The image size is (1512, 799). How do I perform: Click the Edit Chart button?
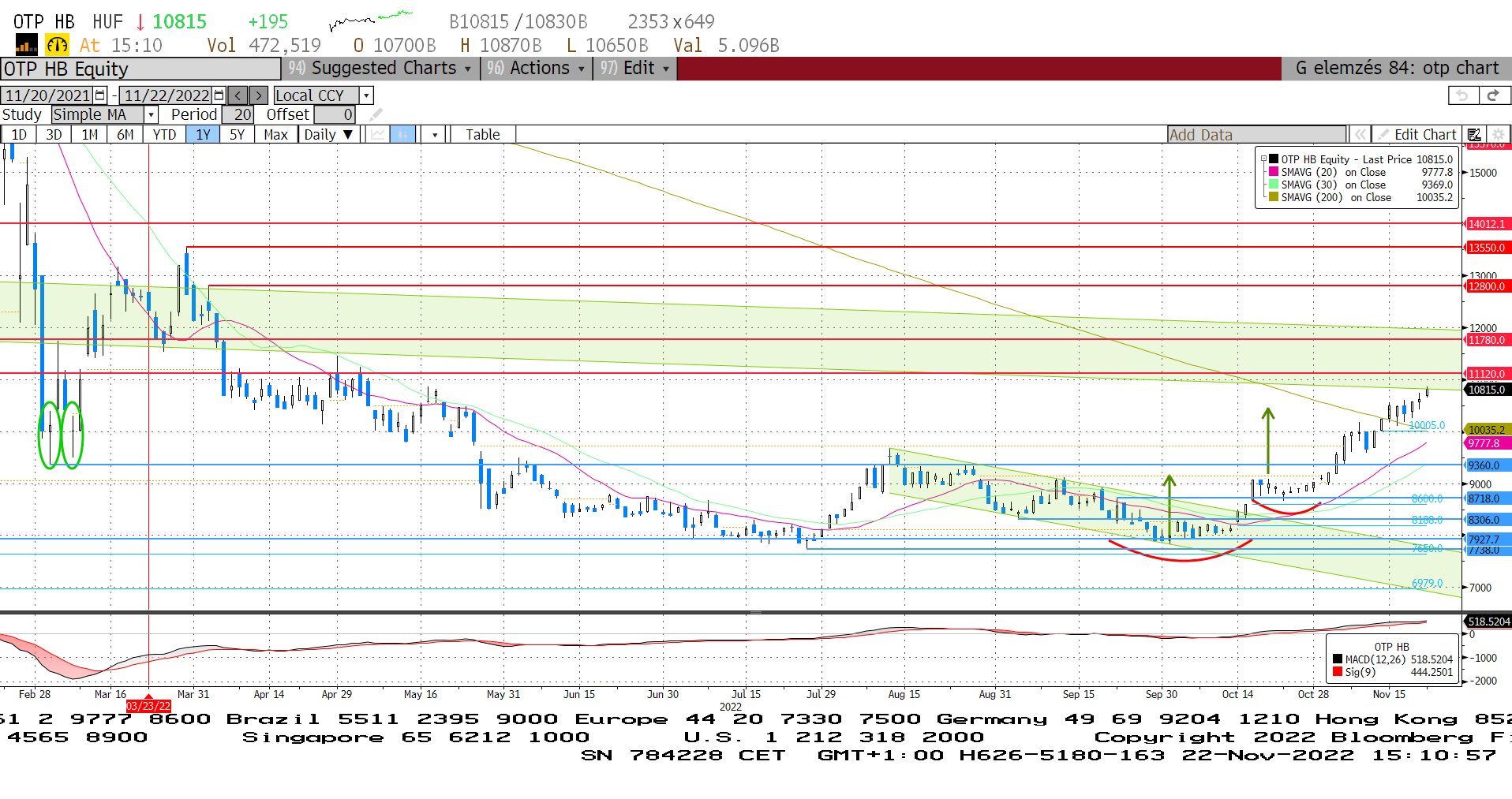pyautogui.click(x=1417, y=134)
